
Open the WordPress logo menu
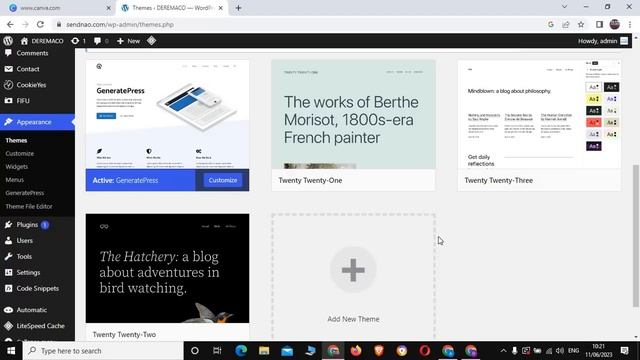8,41
